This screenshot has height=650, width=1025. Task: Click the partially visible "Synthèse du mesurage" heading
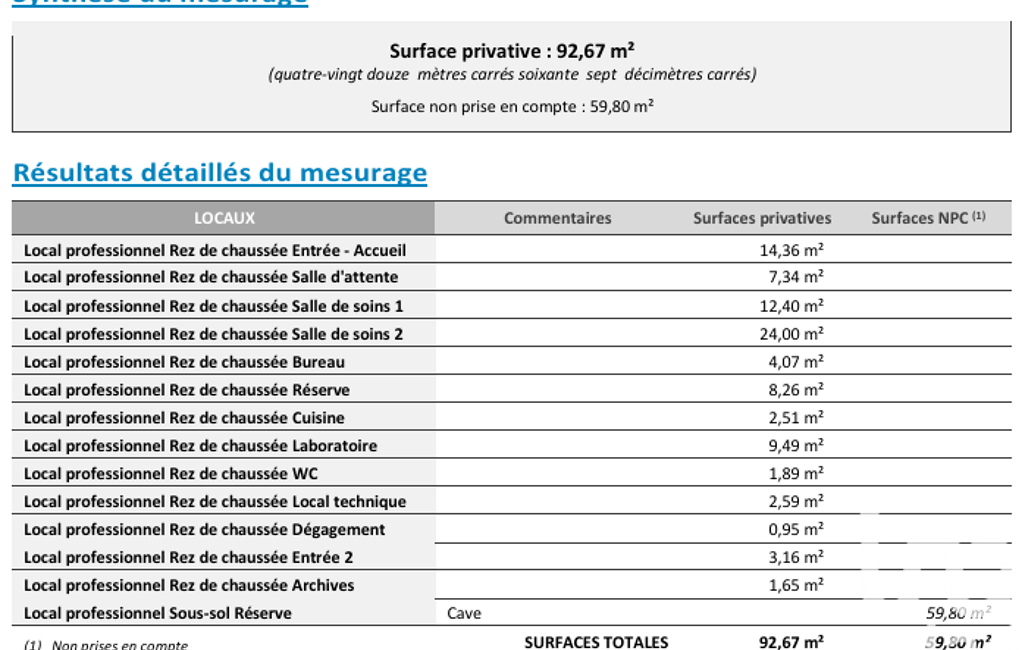160,3
